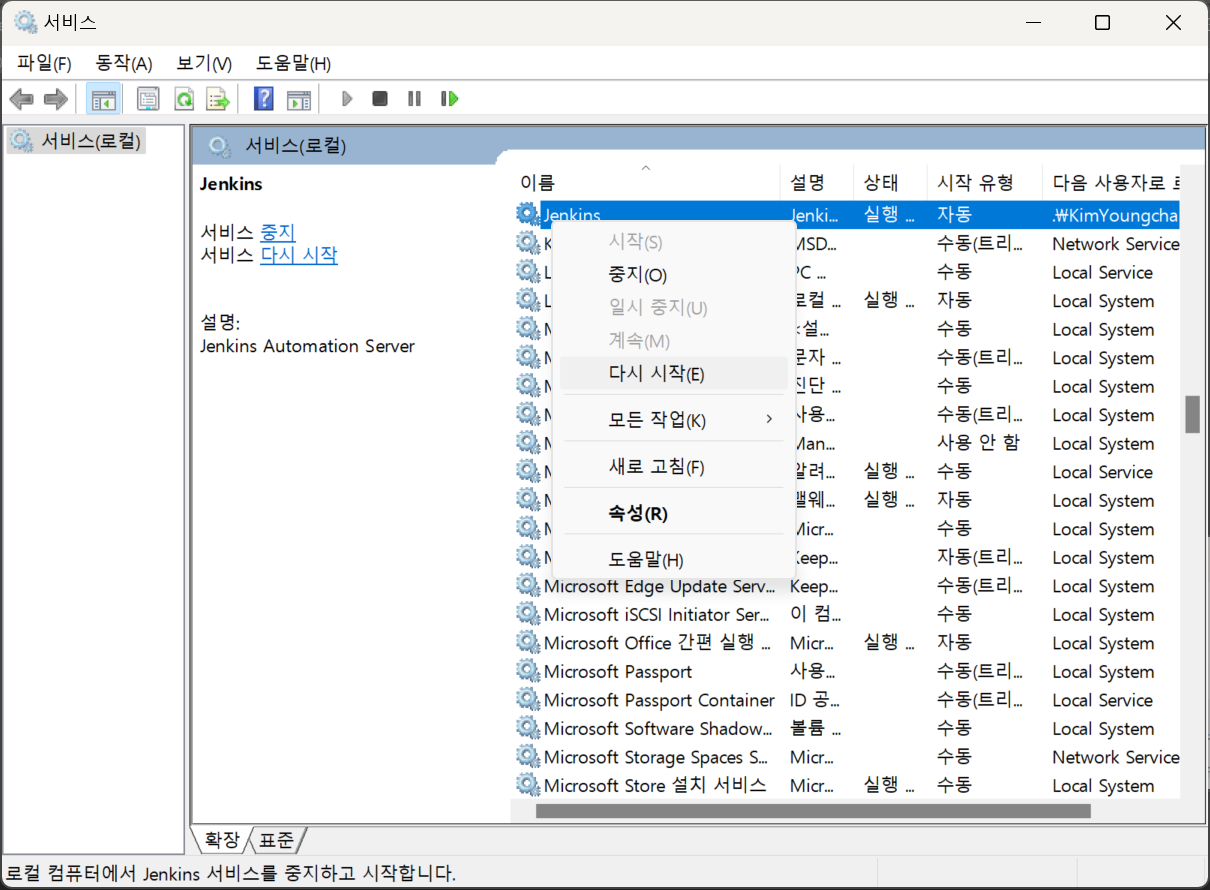Sort by the 시작 유형 column header
The height and width of the screenshot is (890, 1210).
click(x=983, y=183)
